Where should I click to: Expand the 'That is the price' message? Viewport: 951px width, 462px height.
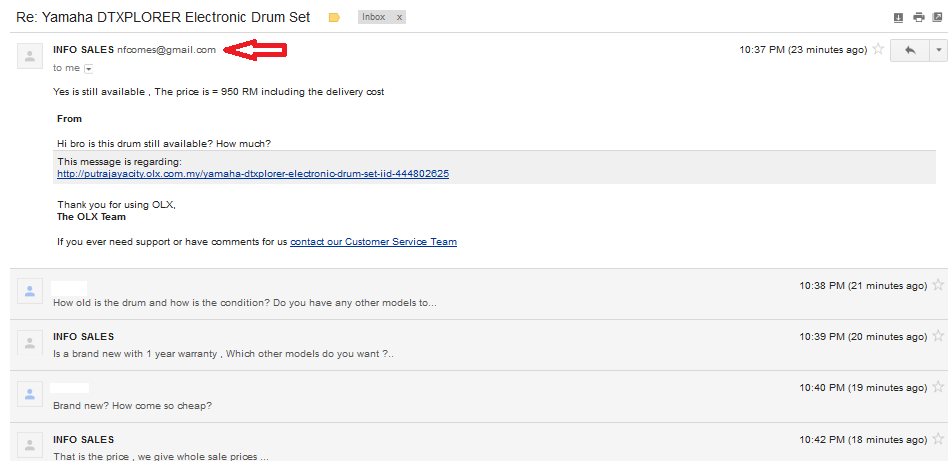point(160,456)
